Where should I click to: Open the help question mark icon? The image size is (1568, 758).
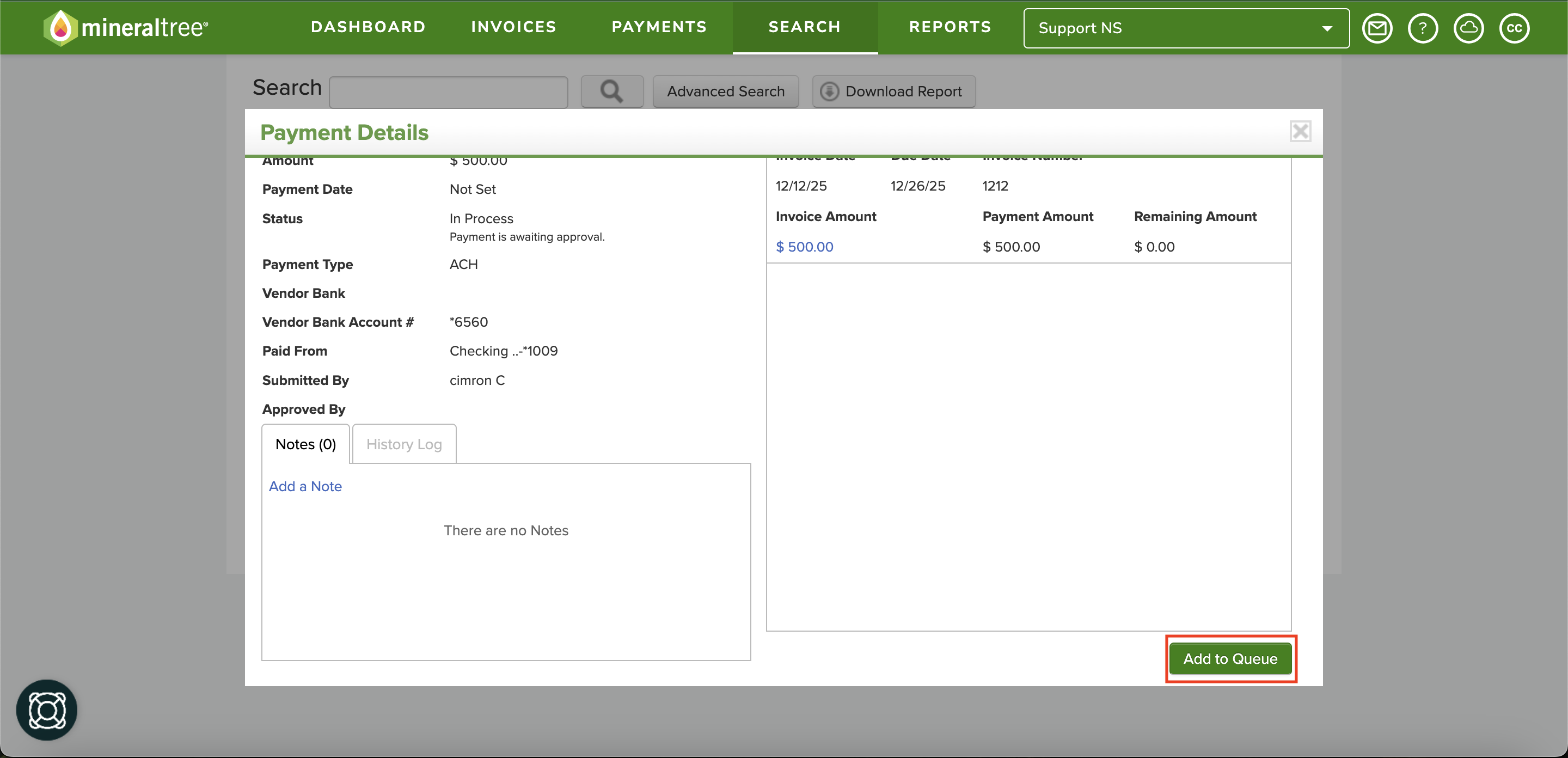coord(1423,28)
